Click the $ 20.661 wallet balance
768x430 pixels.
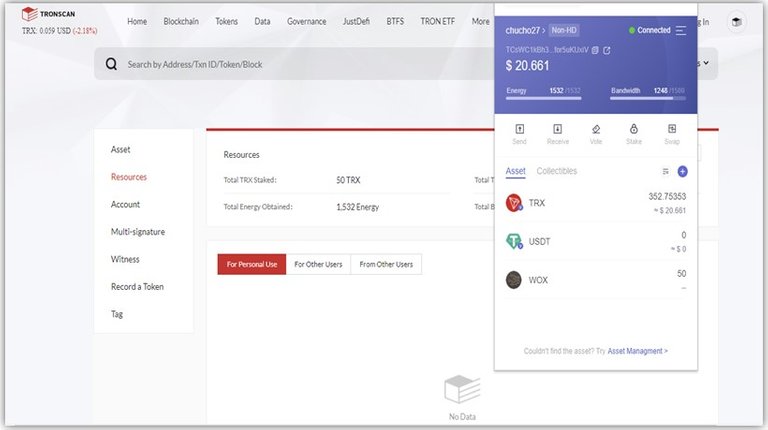click(x=528, y=66)
